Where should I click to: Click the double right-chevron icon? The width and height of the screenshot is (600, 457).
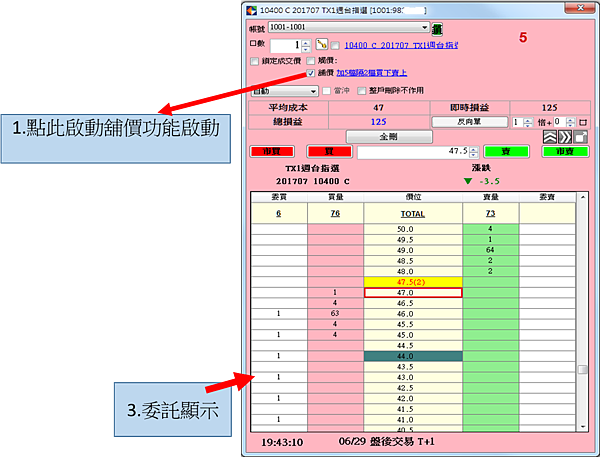click(565, 137)
